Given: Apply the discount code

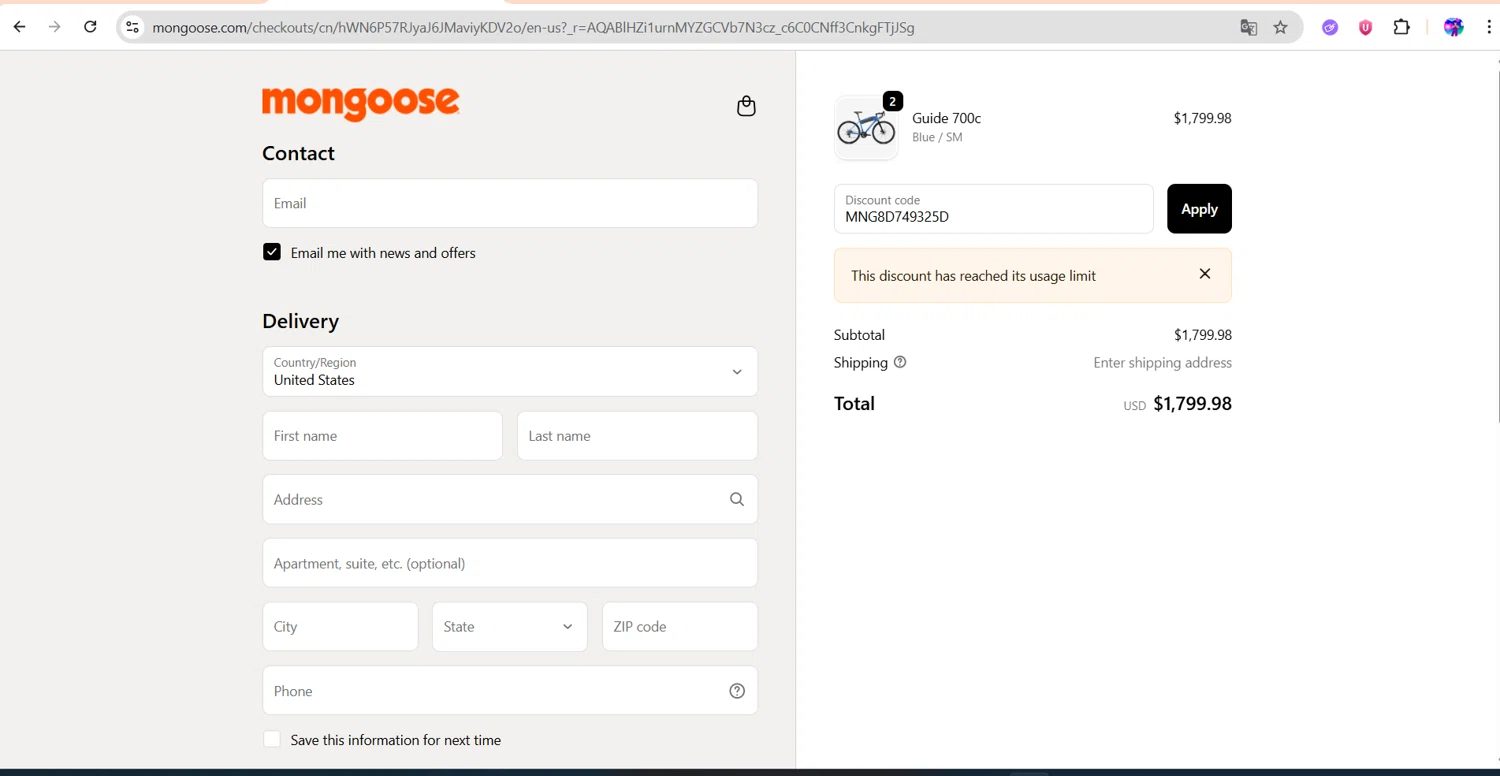Looking at the screenshot, I should tap(1199, 209).
